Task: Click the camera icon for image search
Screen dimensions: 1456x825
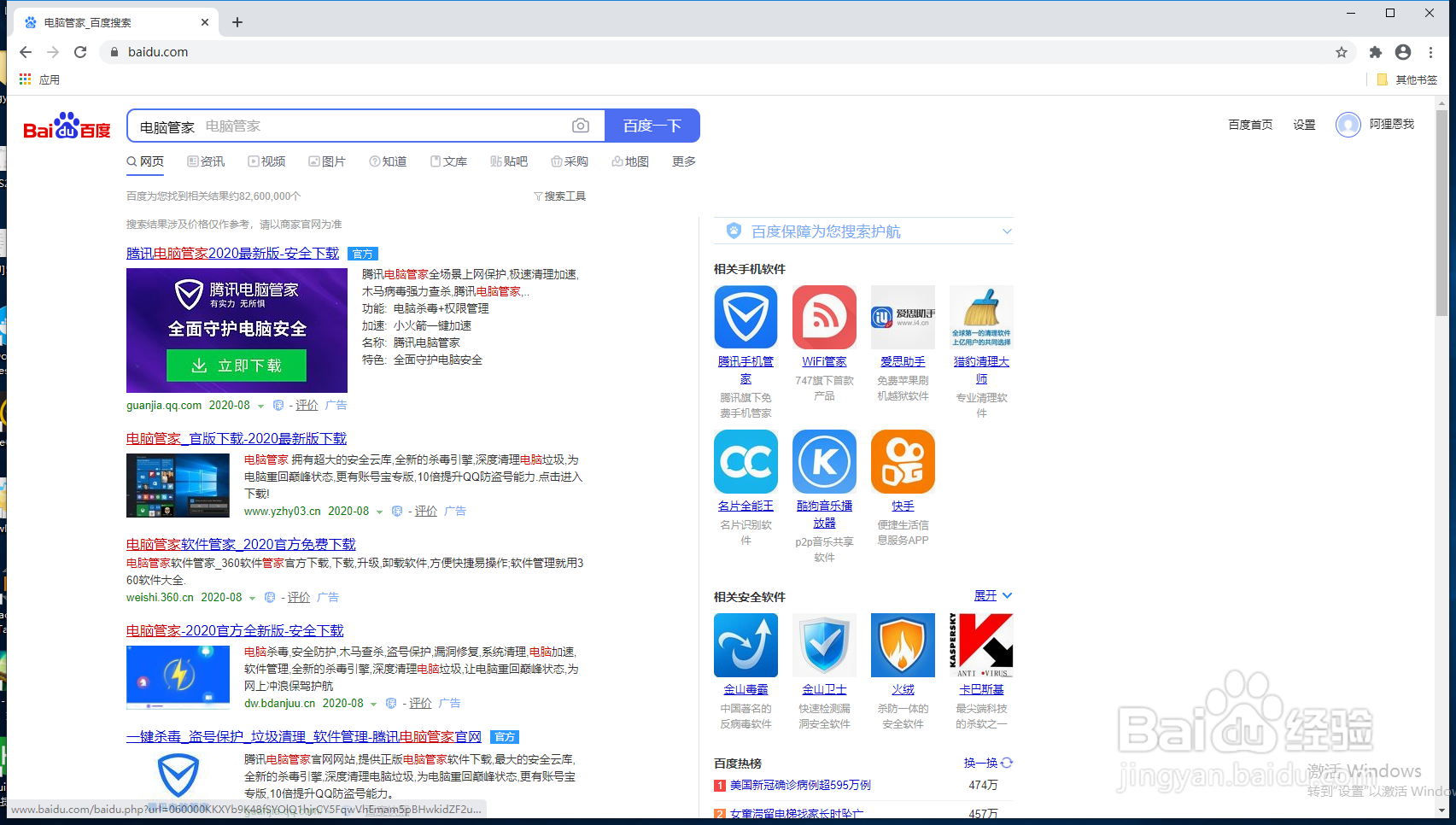Action: point(581,126)
